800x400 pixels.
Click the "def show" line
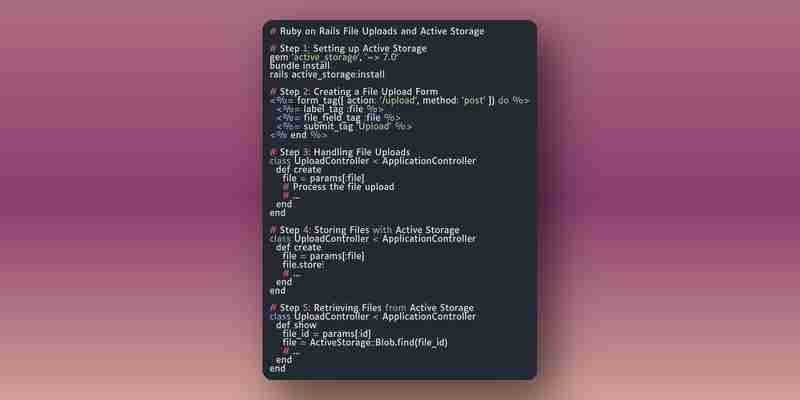296,325
